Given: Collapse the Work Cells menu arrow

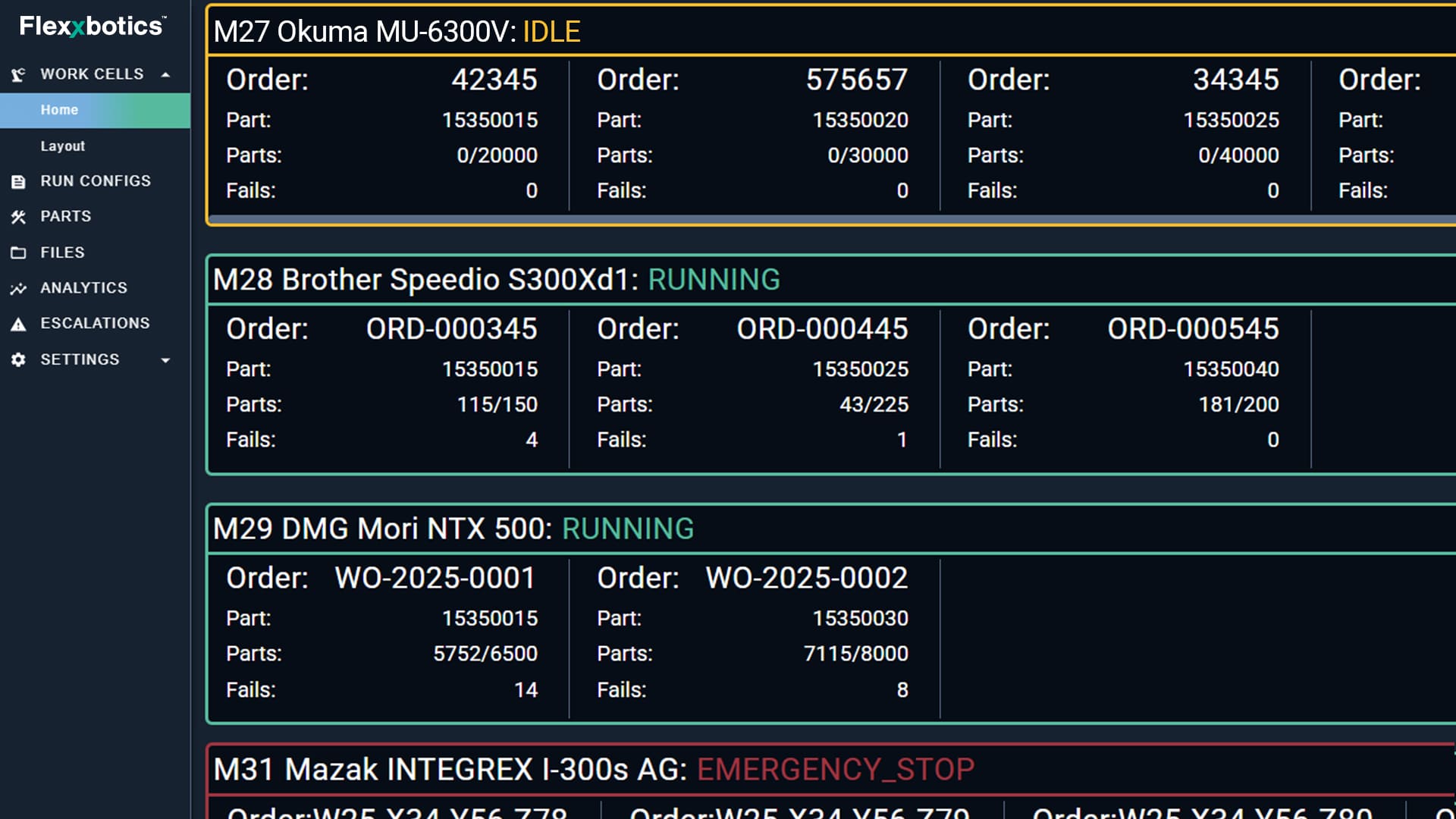Looking at the screenshot, I should tap(165, 74).
